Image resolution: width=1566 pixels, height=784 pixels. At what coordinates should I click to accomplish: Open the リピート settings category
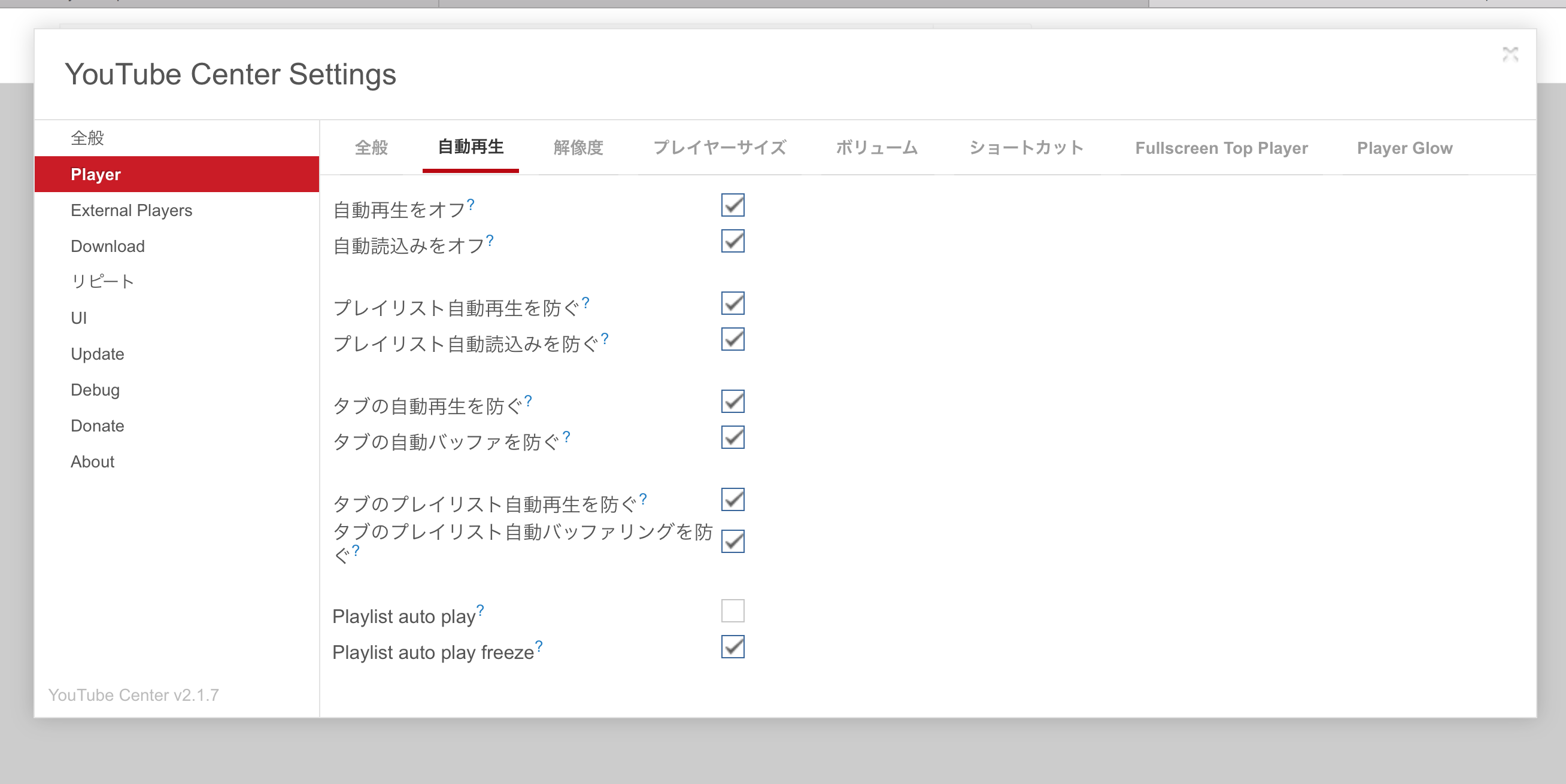click(x=177, y=281)
